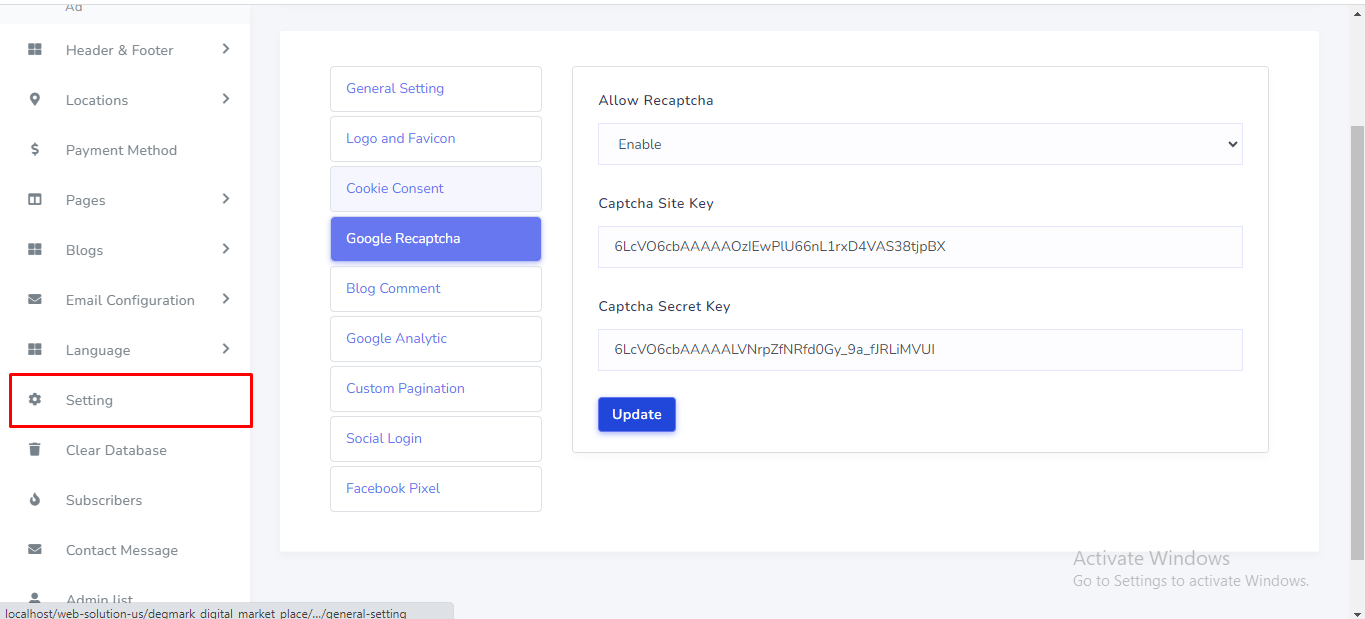The width and height of the screenshot is (1365, 619).
Task: Expand the Header & Footer chevron
Action: (x=226, y=49)
